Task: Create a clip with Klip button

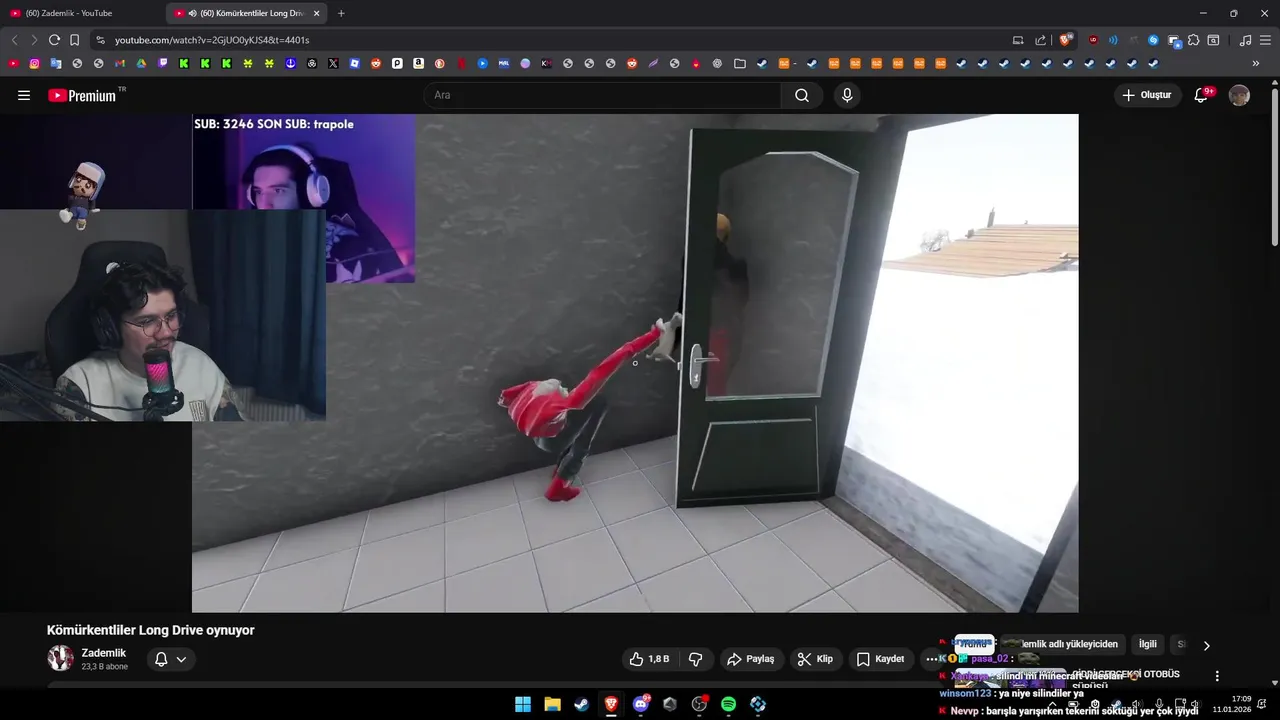Action: [815, 659]
